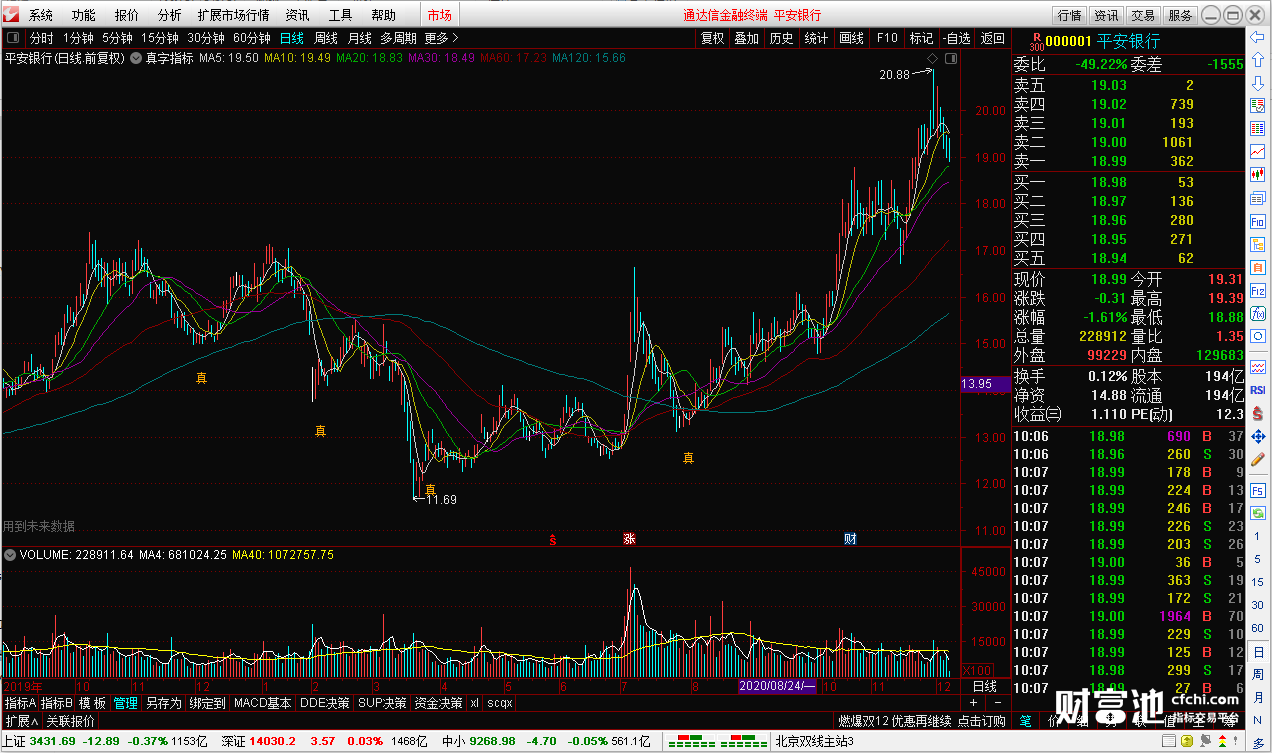Select the DDE决策 indicator
Viewport: 1272px width, 753px height.
[325, 703]
